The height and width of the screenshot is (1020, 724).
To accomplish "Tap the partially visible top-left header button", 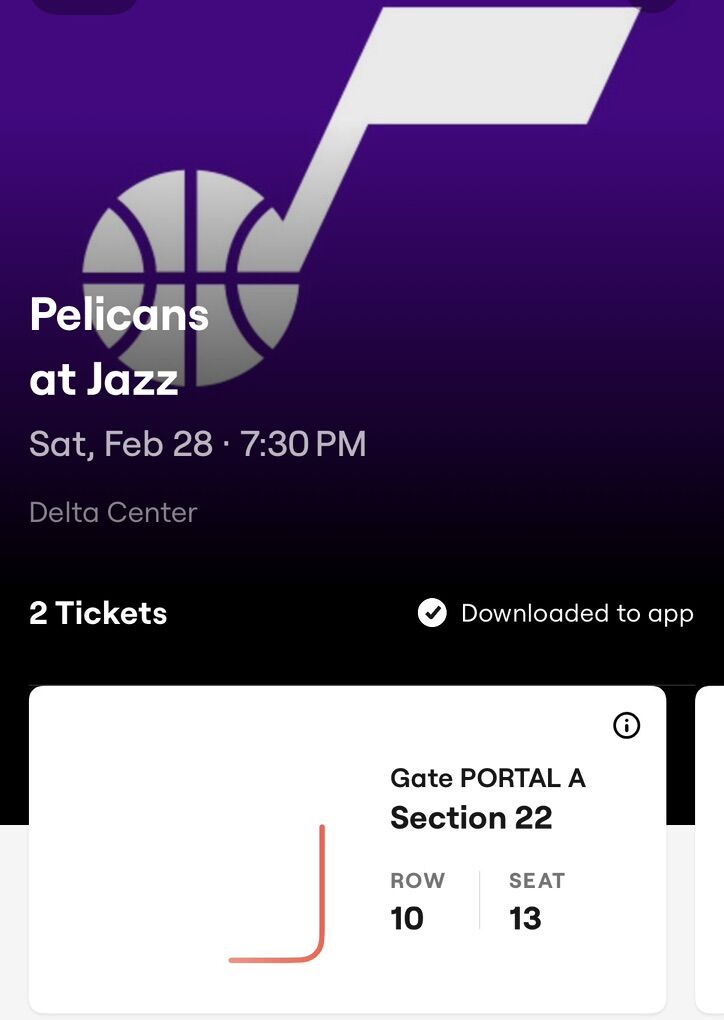I will click(x=85, y=4).
